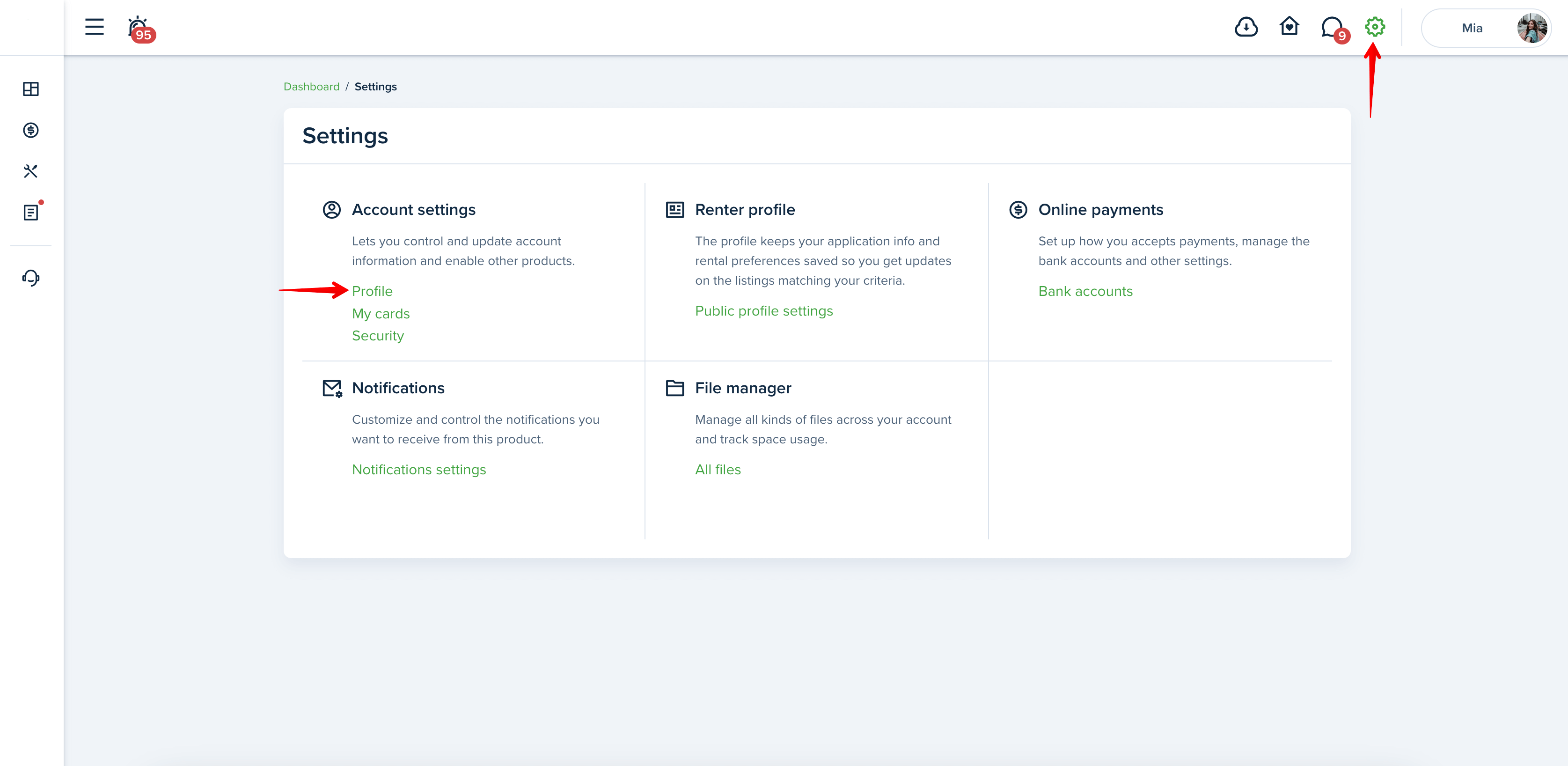The image size is (1568, 766).
Task: Click the Account settings heading
Action: tap(413, 209)
